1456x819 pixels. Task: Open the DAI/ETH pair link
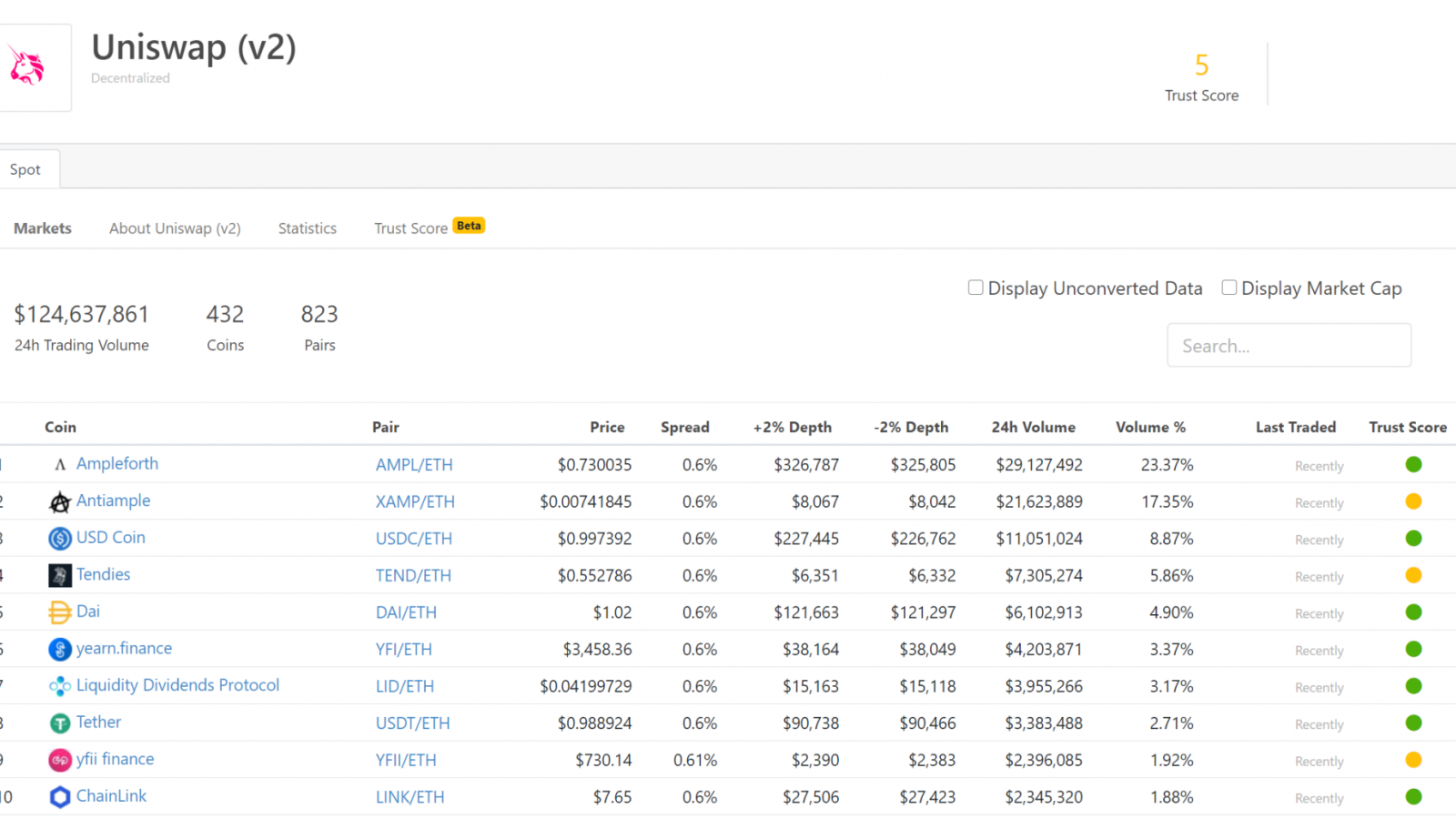point(406,612)
